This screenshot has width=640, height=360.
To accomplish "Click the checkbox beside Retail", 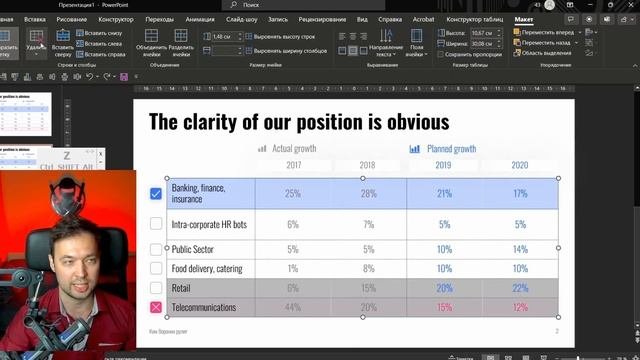I will click(156, 288).
